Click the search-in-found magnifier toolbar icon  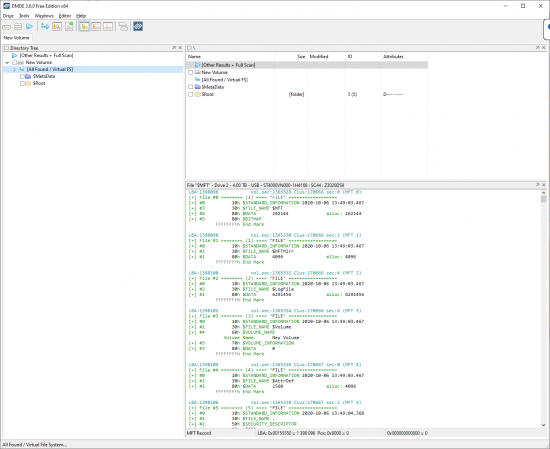pyautogui.click(x=57, y=27)
